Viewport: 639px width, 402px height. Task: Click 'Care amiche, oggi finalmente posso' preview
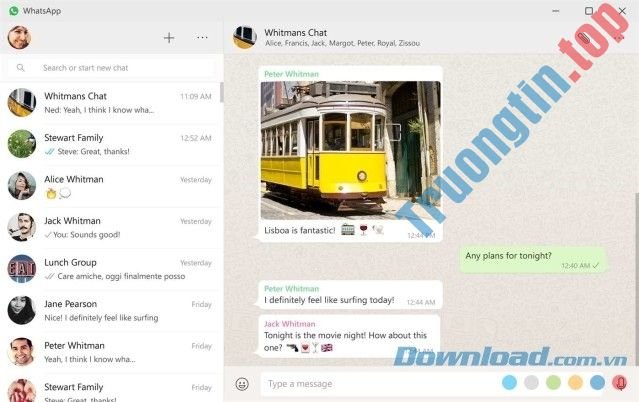pyautogui.click(x=121, y=276)
